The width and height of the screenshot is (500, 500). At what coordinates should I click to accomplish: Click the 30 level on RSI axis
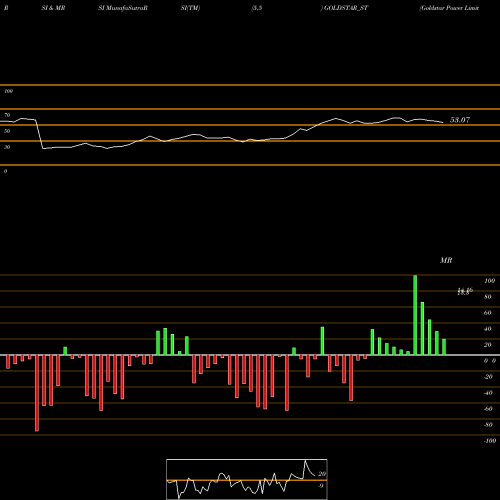click(x=7, y=147)
